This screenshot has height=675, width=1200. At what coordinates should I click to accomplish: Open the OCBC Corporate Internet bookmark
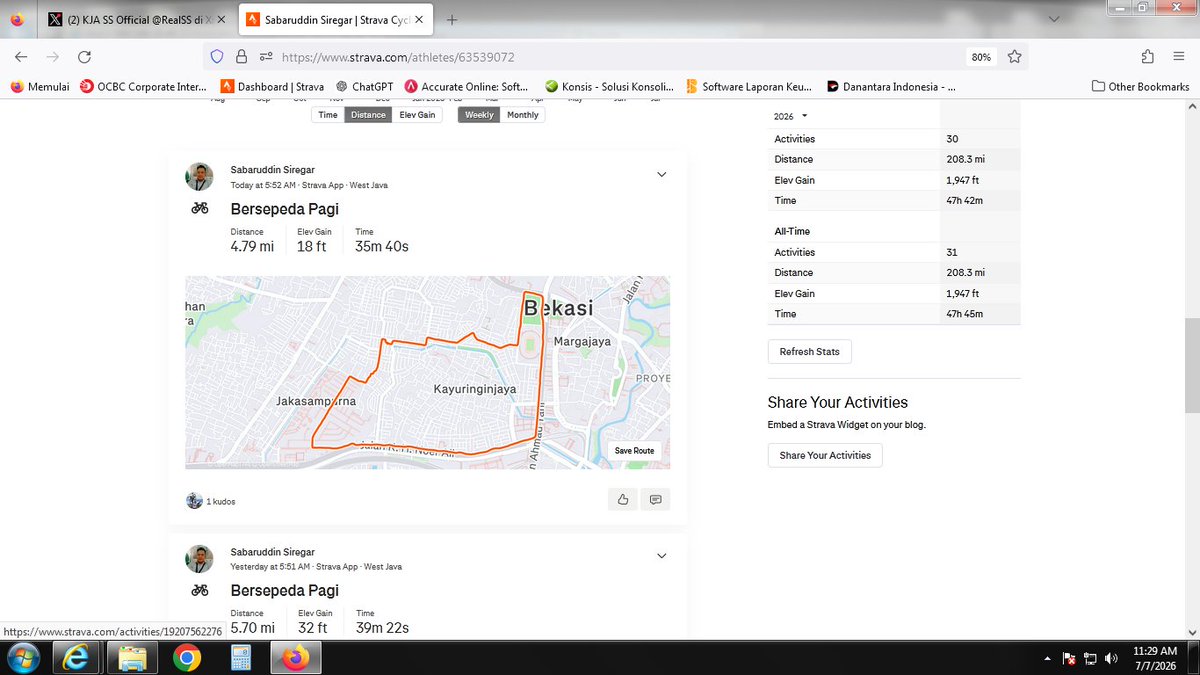point(143,86)
